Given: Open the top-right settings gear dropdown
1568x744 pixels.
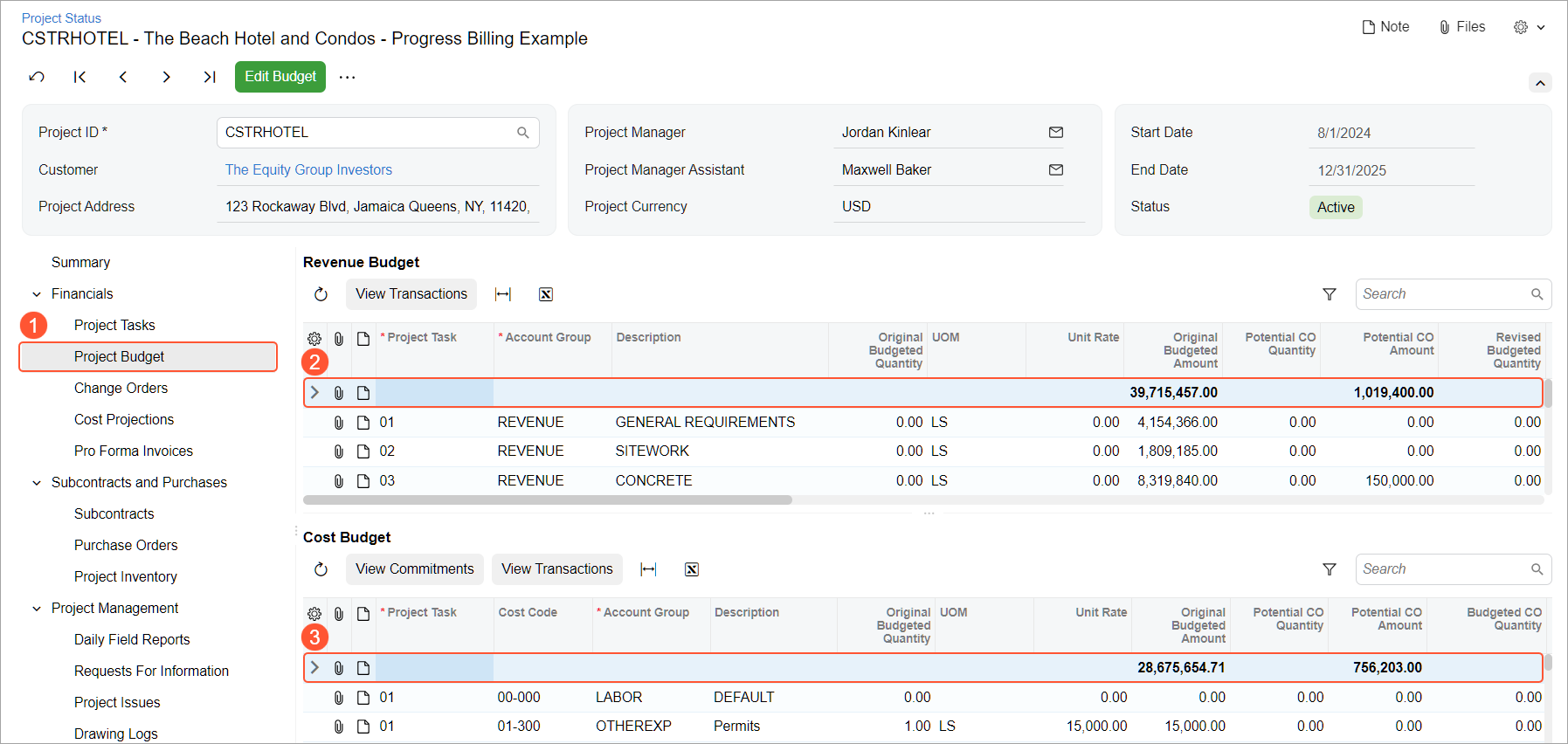Looking at the screenshot, I should click(x=1529, y=27).
